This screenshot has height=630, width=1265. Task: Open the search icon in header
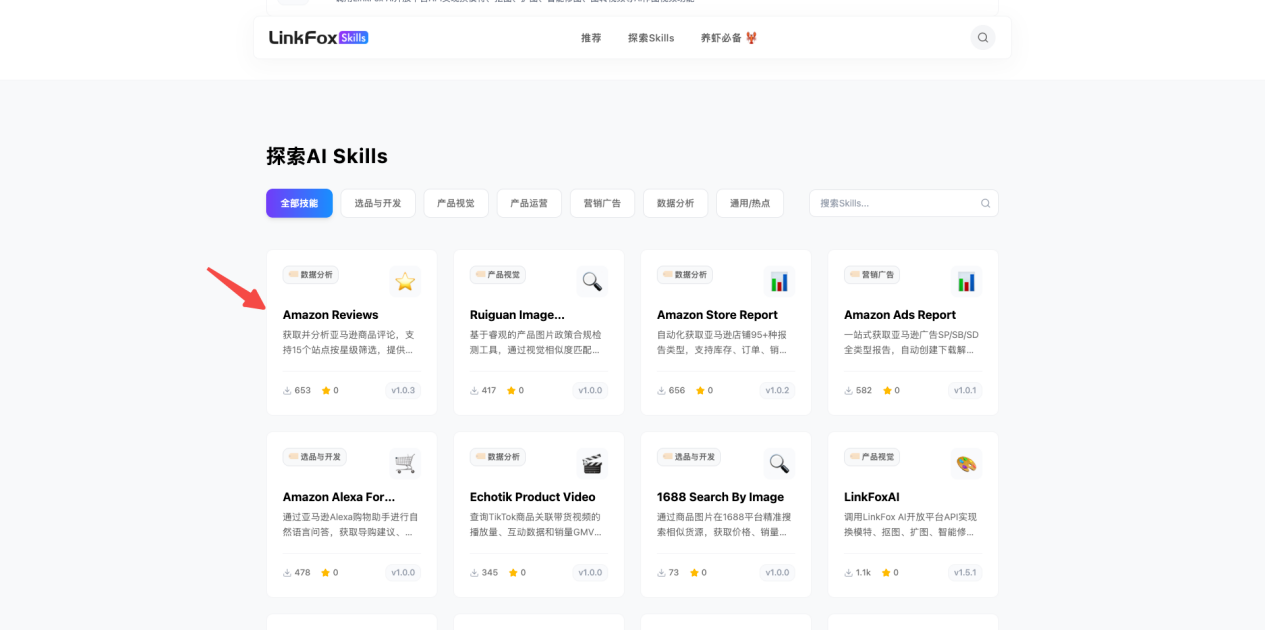point(983,37)
